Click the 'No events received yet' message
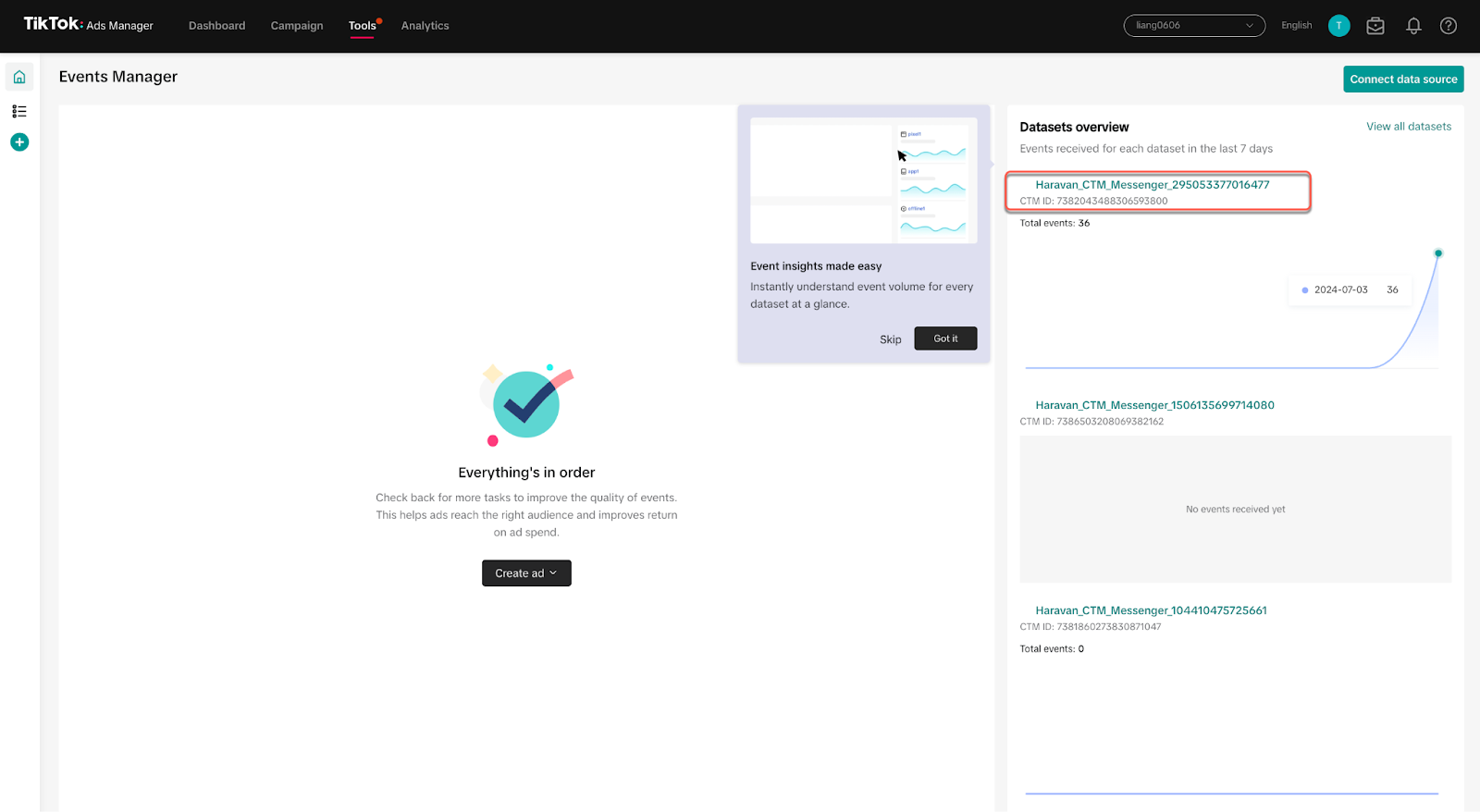 1236,510
